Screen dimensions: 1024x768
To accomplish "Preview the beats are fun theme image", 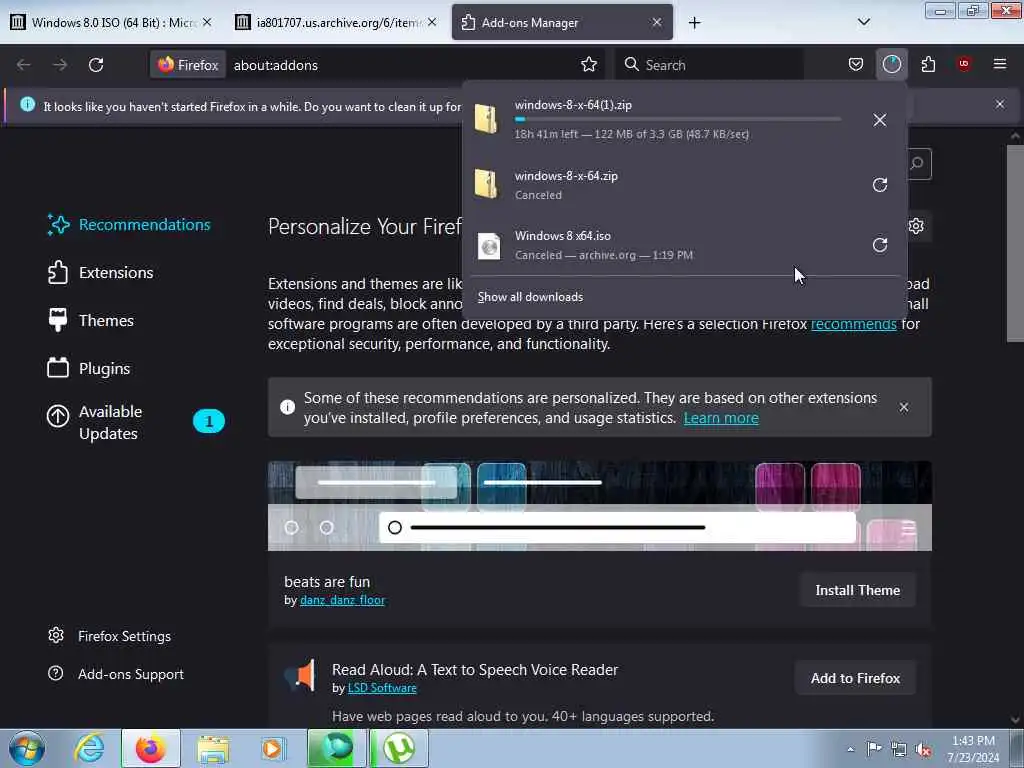I will click(600, 506).
